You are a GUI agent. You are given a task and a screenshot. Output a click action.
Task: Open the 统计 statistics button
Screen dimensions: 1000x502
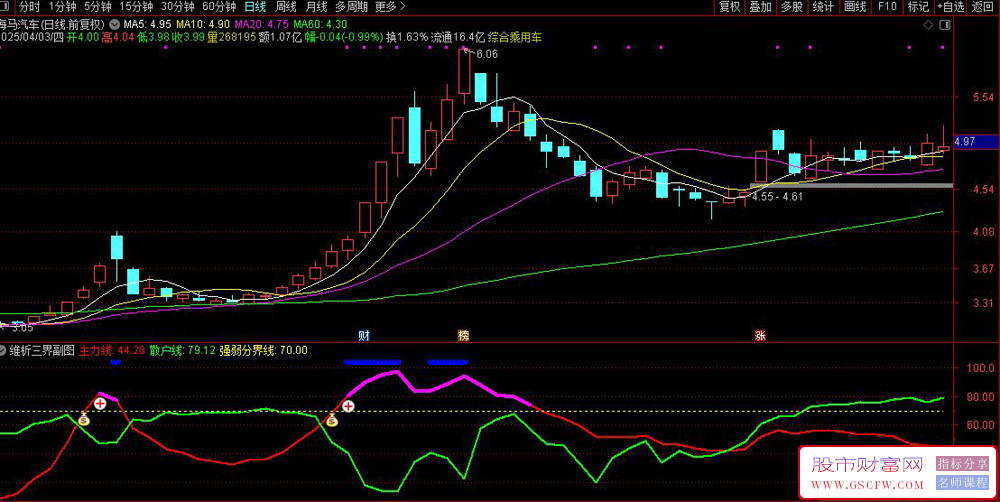tap(823, 7)
